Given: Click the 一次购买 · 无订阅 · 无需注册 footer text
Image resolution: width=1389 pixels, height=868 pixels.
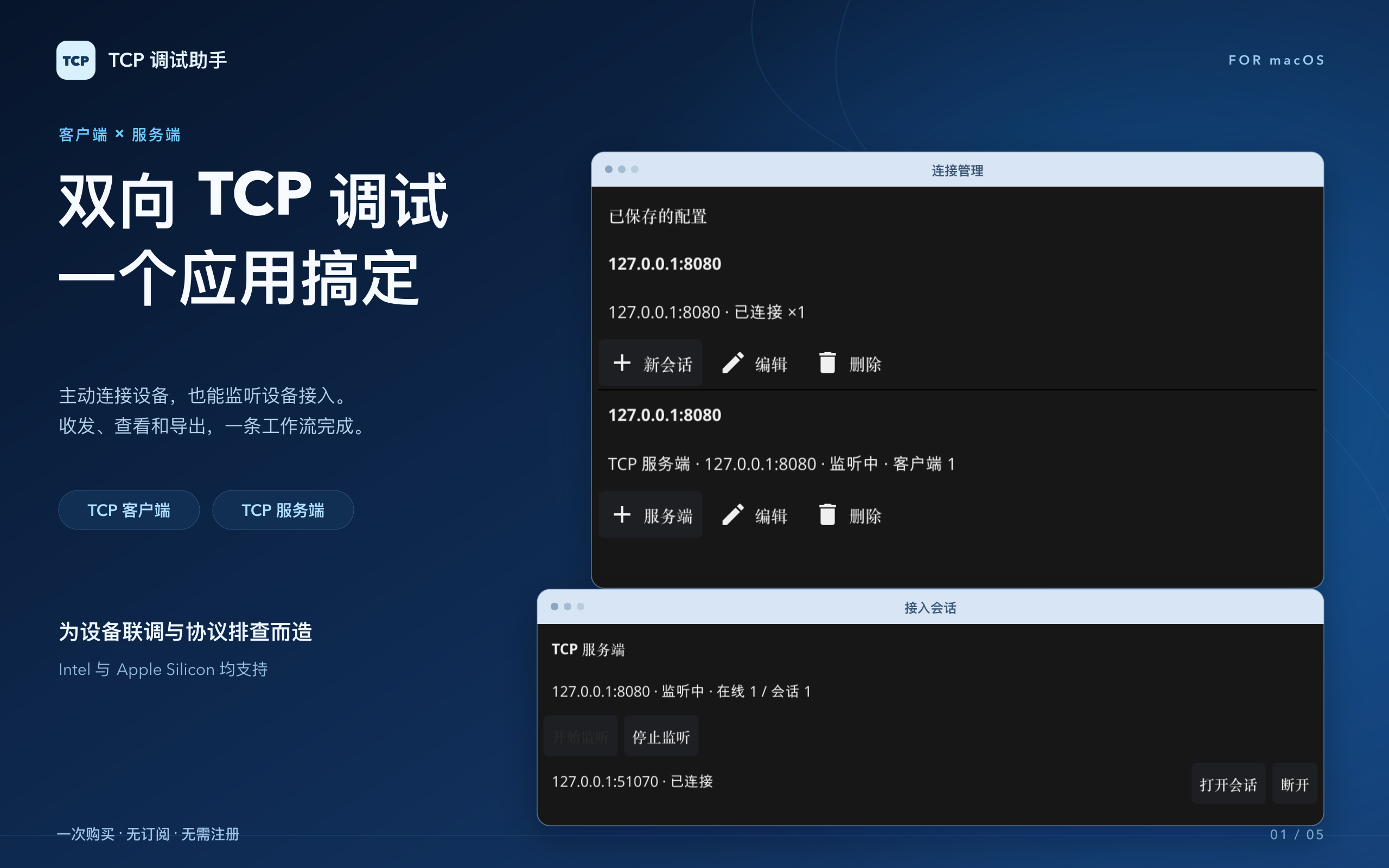Looking at the screenshot, I should 148,834.
